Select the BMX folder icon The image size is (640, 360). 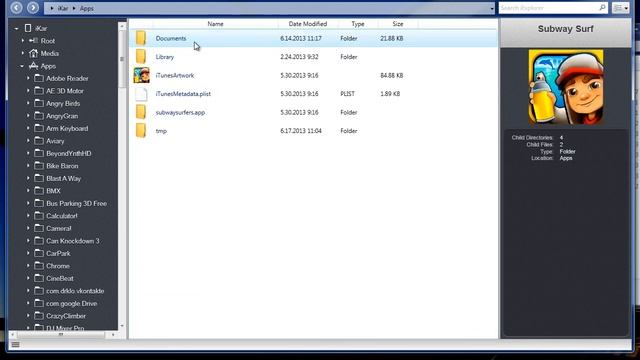click(39, 191)
